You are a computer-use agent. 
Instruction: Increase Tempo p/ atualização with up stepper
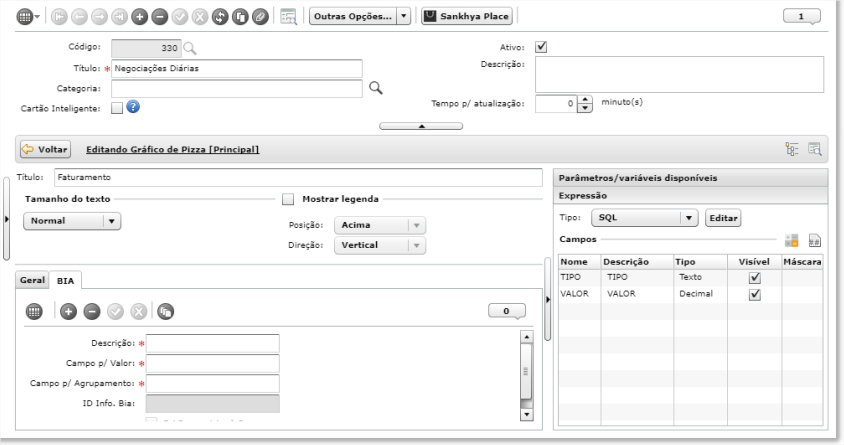click(585, 100)
